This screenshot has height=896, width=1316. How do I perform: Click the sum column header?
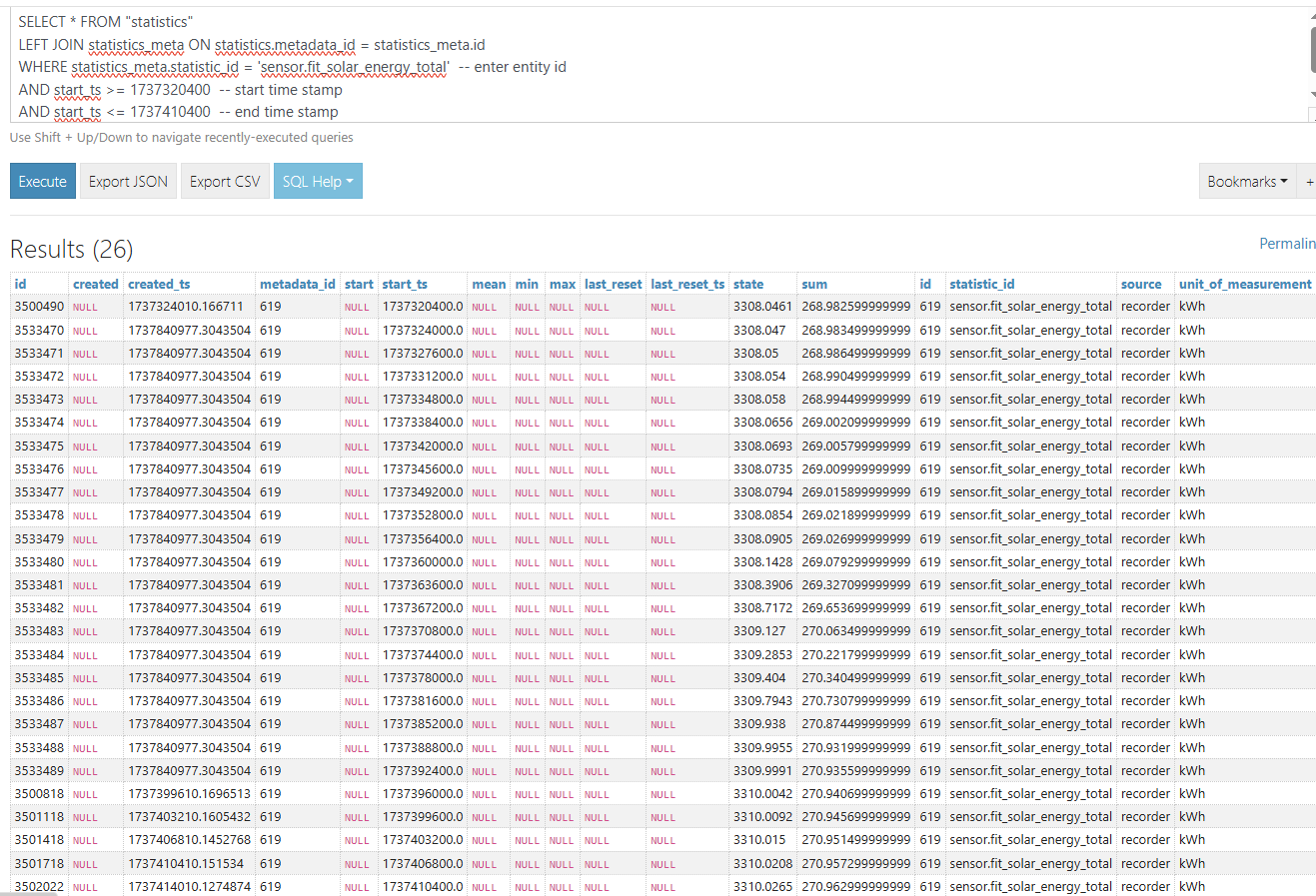tap(814, 285)
